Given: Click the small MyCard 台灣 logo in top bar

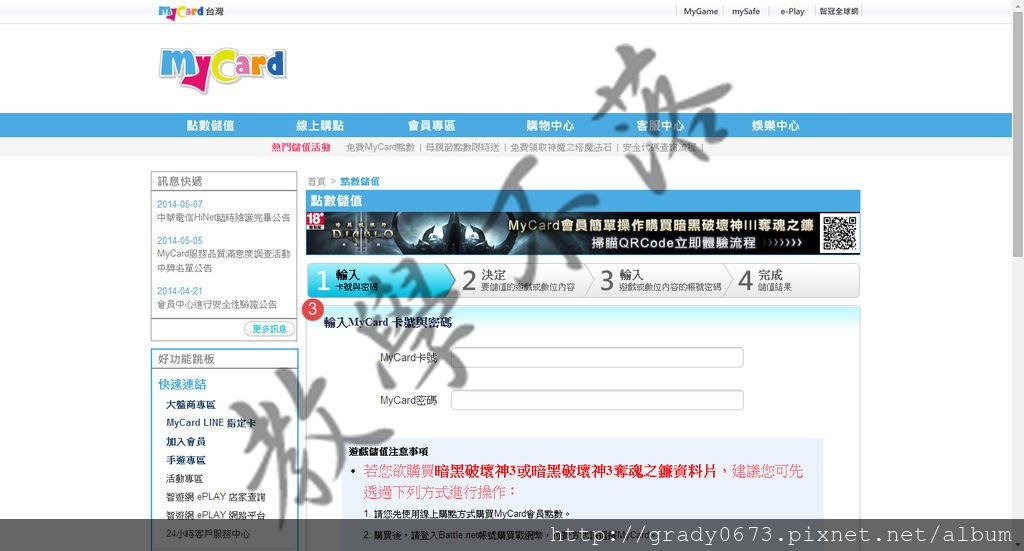Looking at the screenshot, I should pyautogui.click(x=191, y=12).
